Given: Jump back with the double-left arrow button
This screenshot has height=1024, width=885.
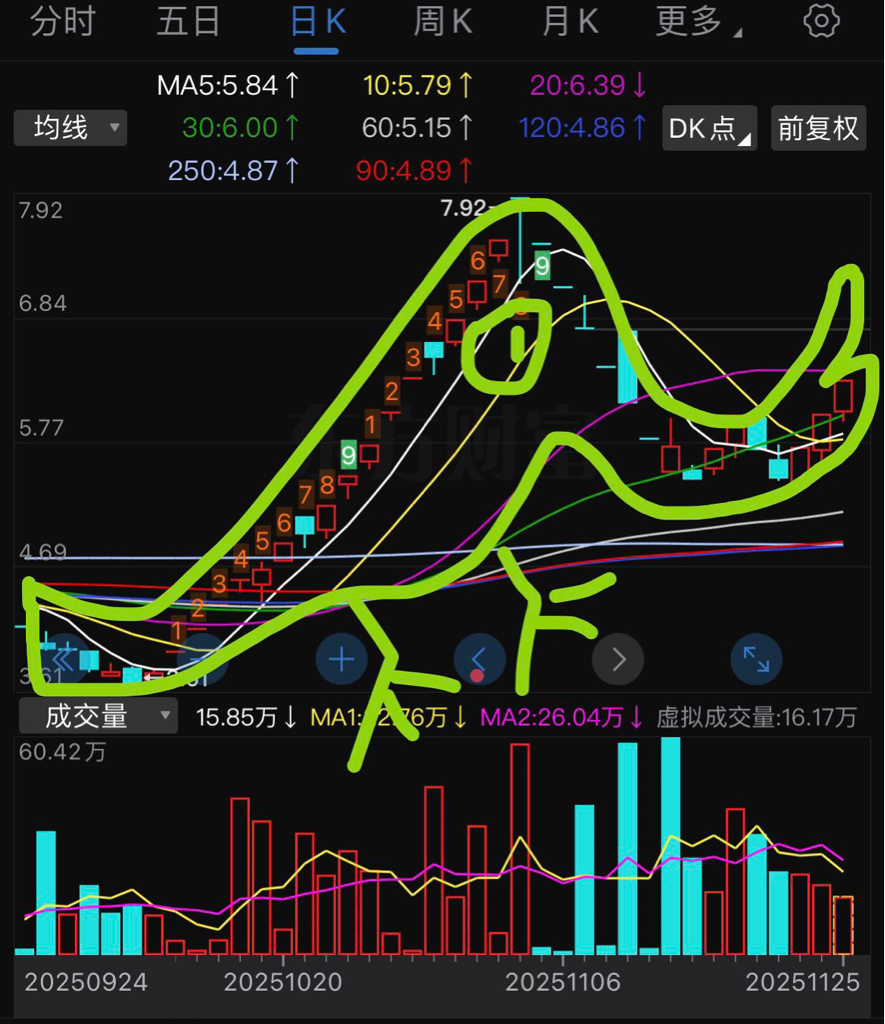Looking at the screenshot, I should coord(64,660).
